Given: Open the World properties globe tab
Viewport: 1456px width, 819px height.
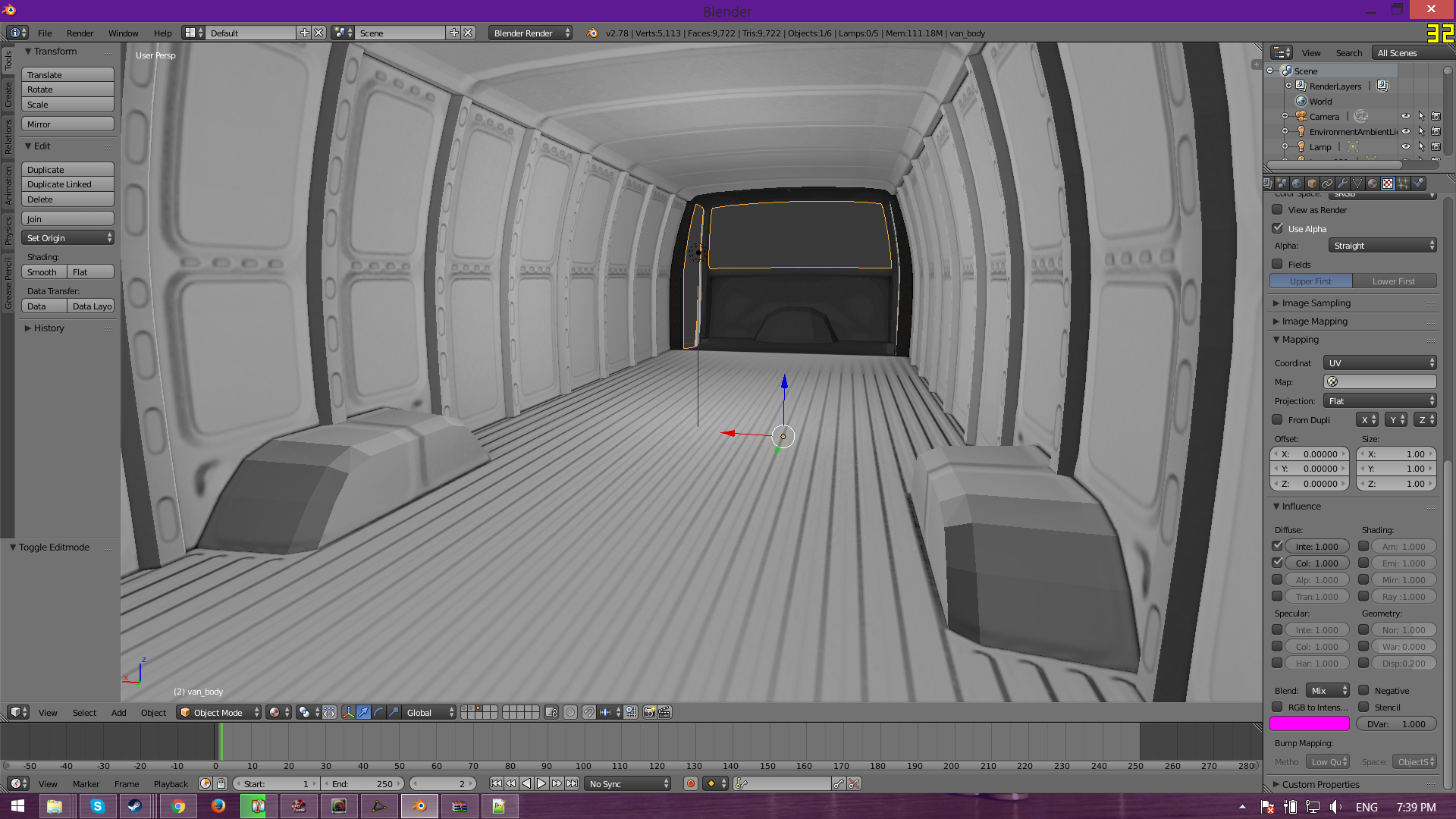Looking at the screenshot, I should 1297,184.
